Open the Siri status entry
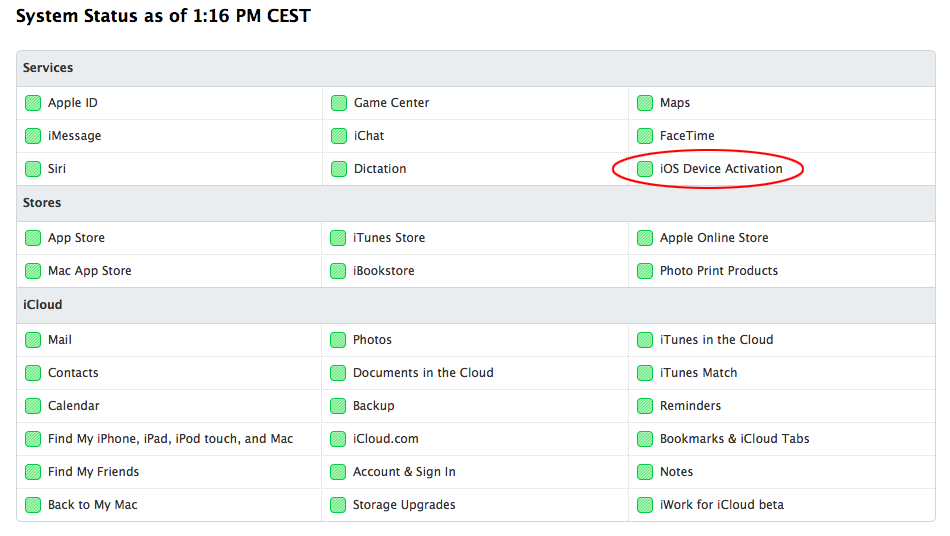Image resolution: width=950 pixels, height=536 pixels. click(x=57, y=169)
